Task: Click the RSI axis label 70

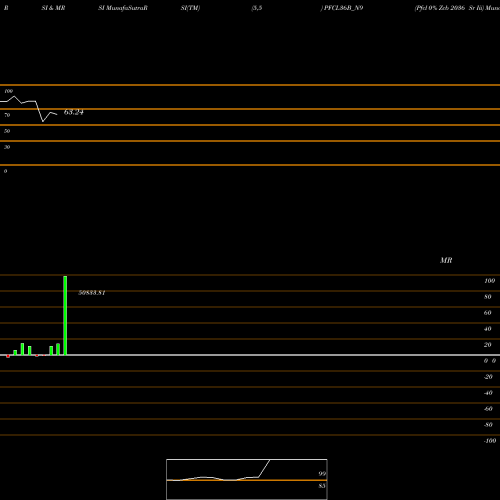Action: click(x=7, y=115)
